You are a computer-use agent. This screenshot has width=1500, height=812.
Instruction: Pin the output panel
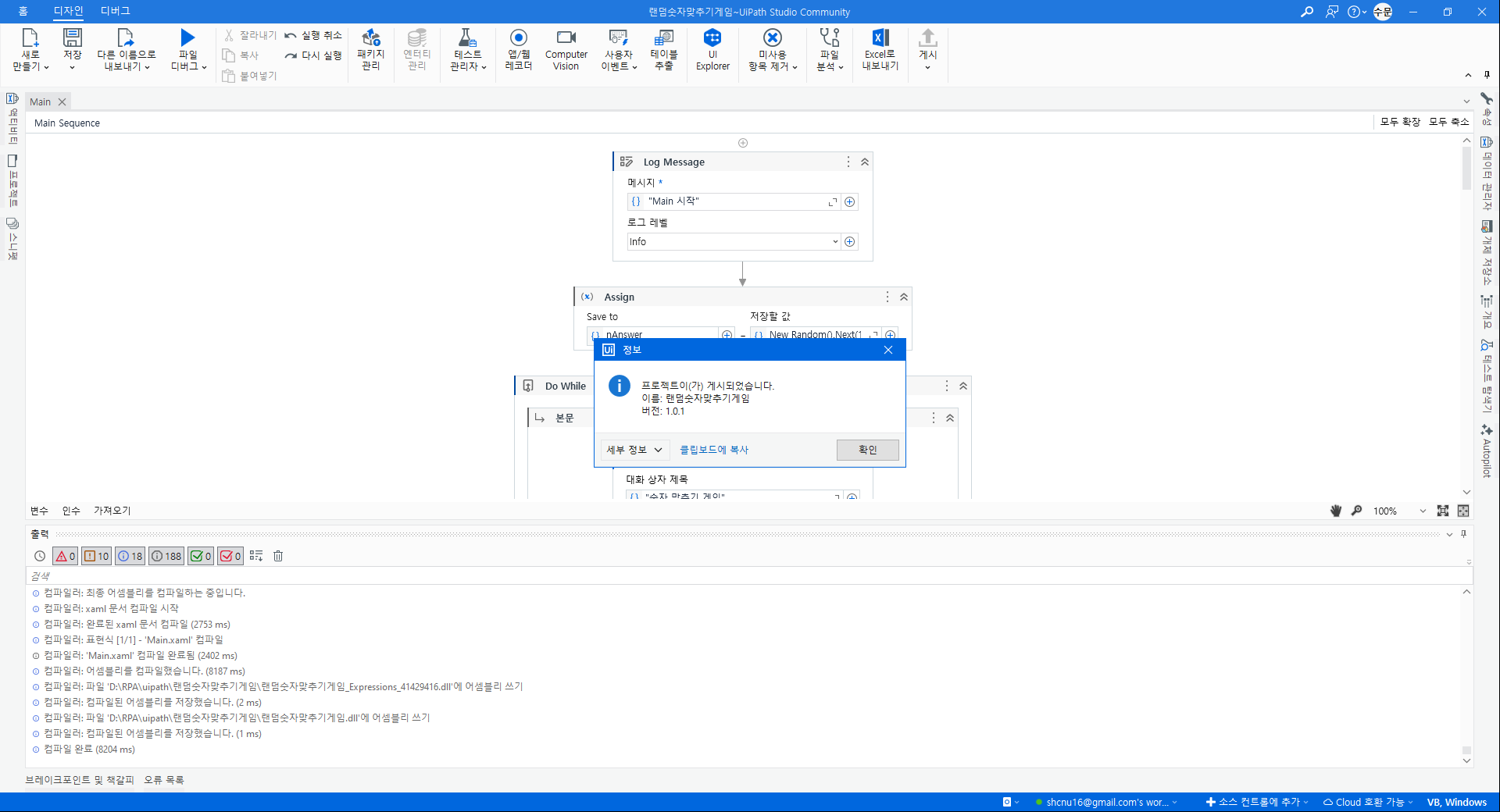(1464, 534)
